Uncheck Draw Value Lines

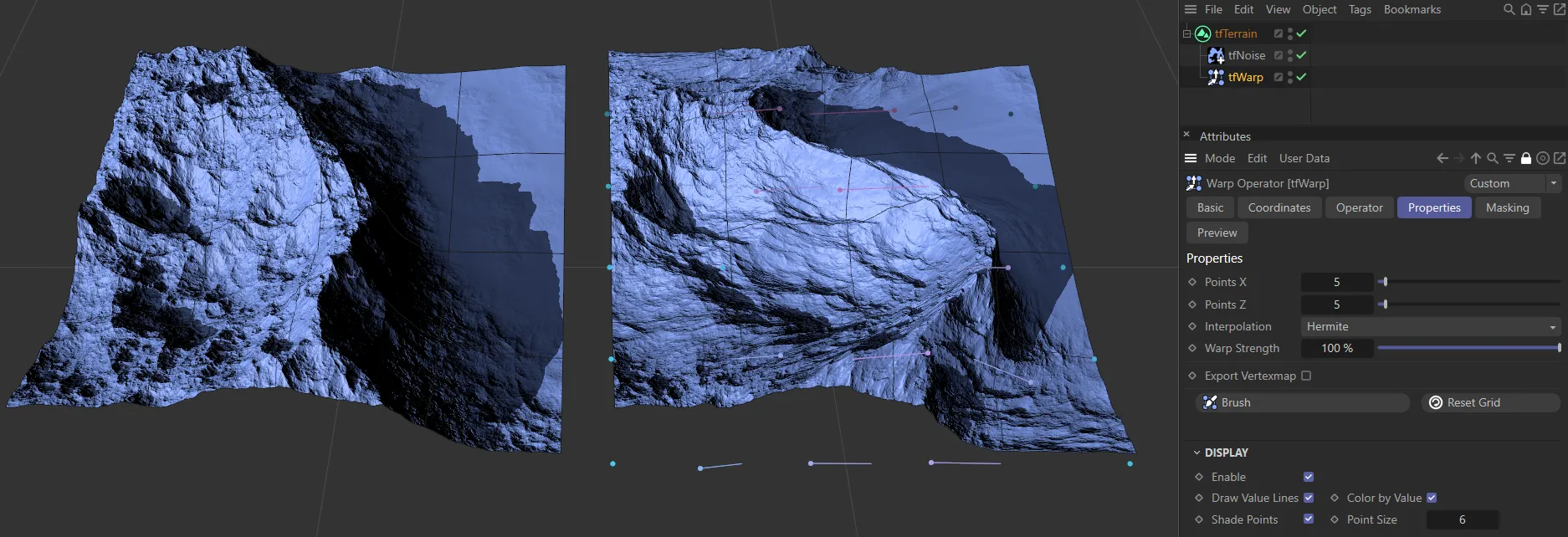coord(1309,498)
